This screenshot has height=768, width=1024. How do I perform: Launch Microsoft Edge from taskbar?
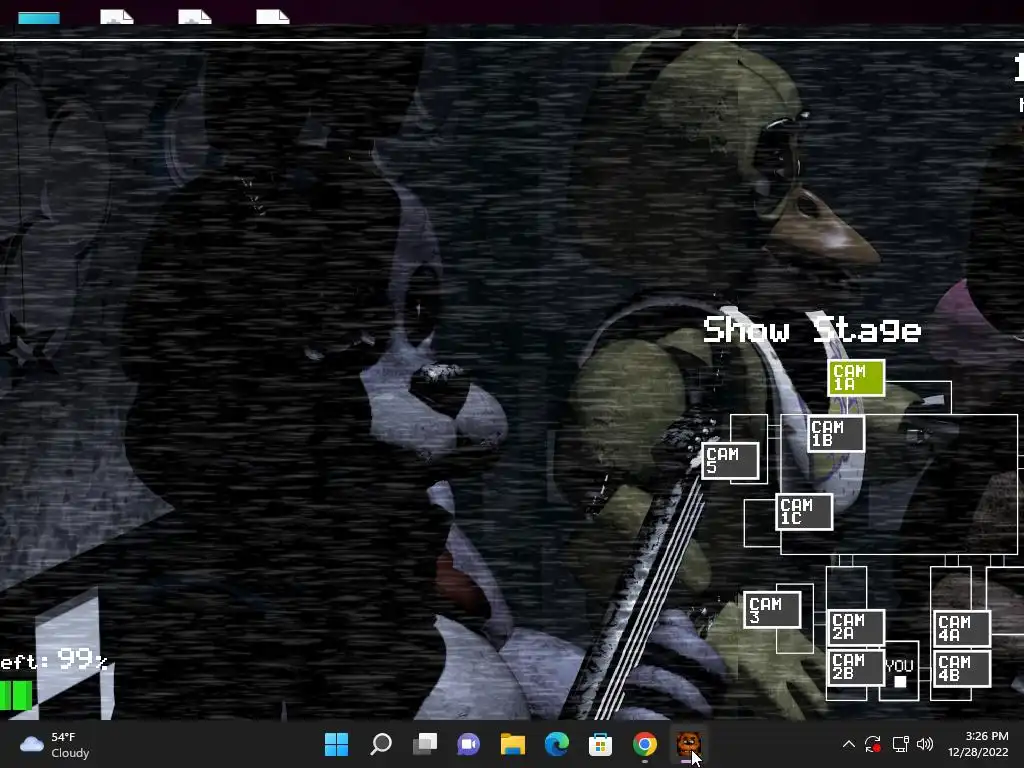556,744
